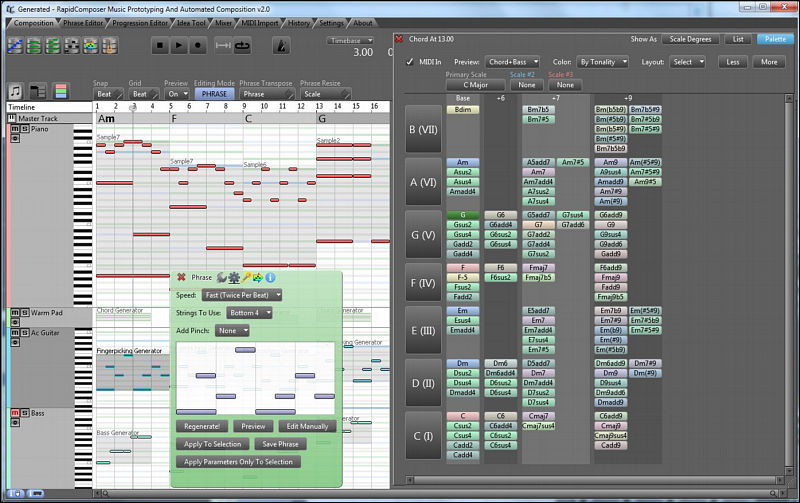Open the Strings To Use dropdown

249,313
